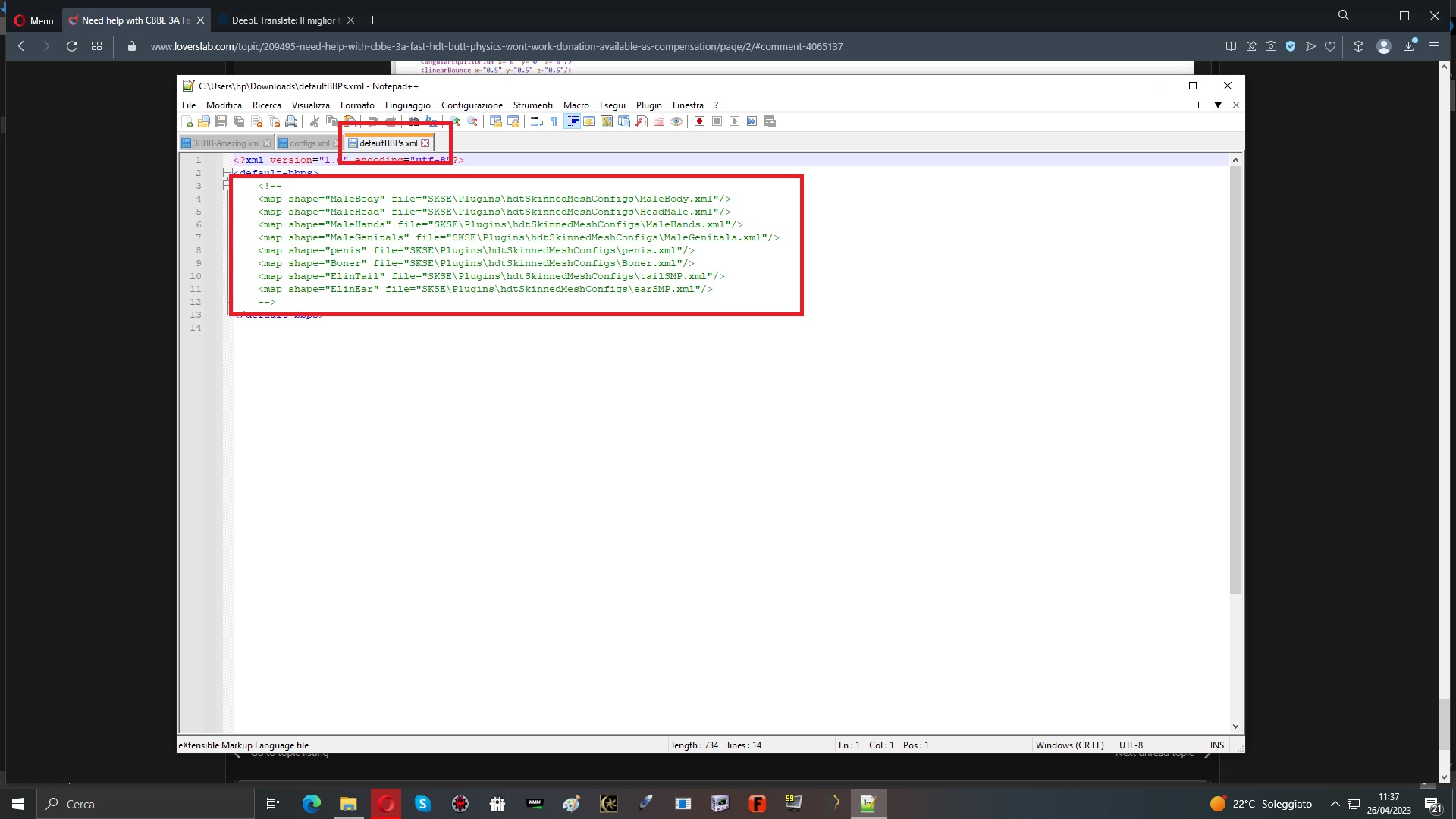Click the Opera snapshot camera icon
This screenshot has height=819, width=1456.
click(1271, 46)
